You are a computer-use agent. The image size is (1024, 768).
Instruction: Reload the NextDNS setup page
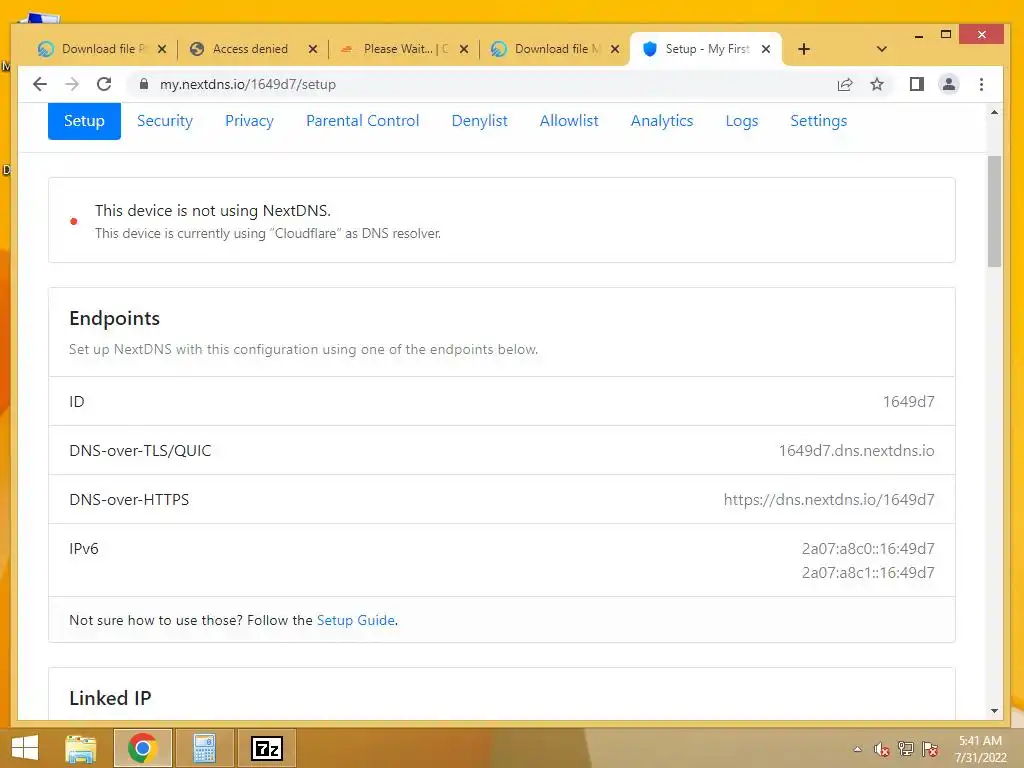[x=104, y=84]
